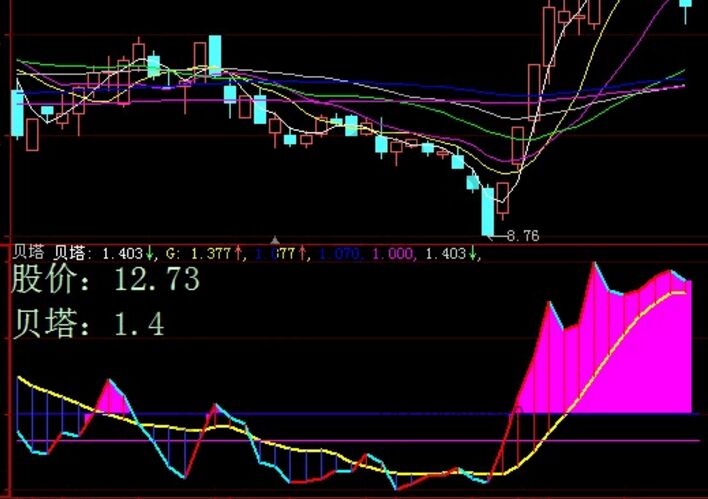Click the small triangle marker below the chart
708x499 pixels.
(x=274, y=241)
